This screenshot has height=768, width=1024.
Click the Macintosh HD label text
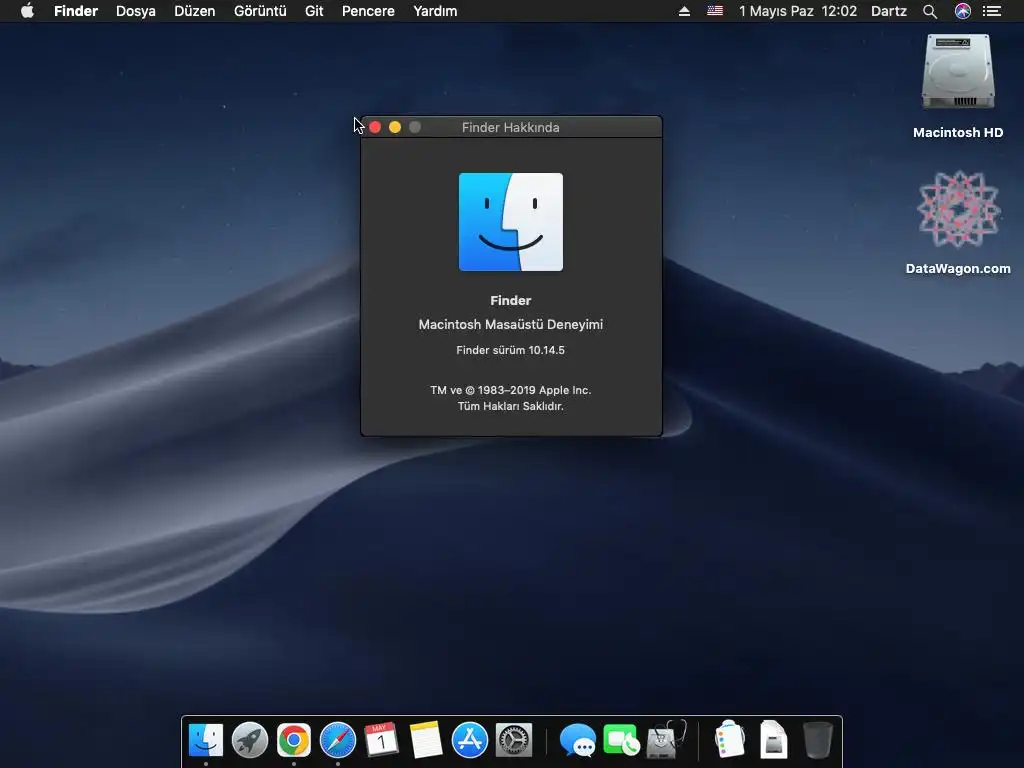958,133
